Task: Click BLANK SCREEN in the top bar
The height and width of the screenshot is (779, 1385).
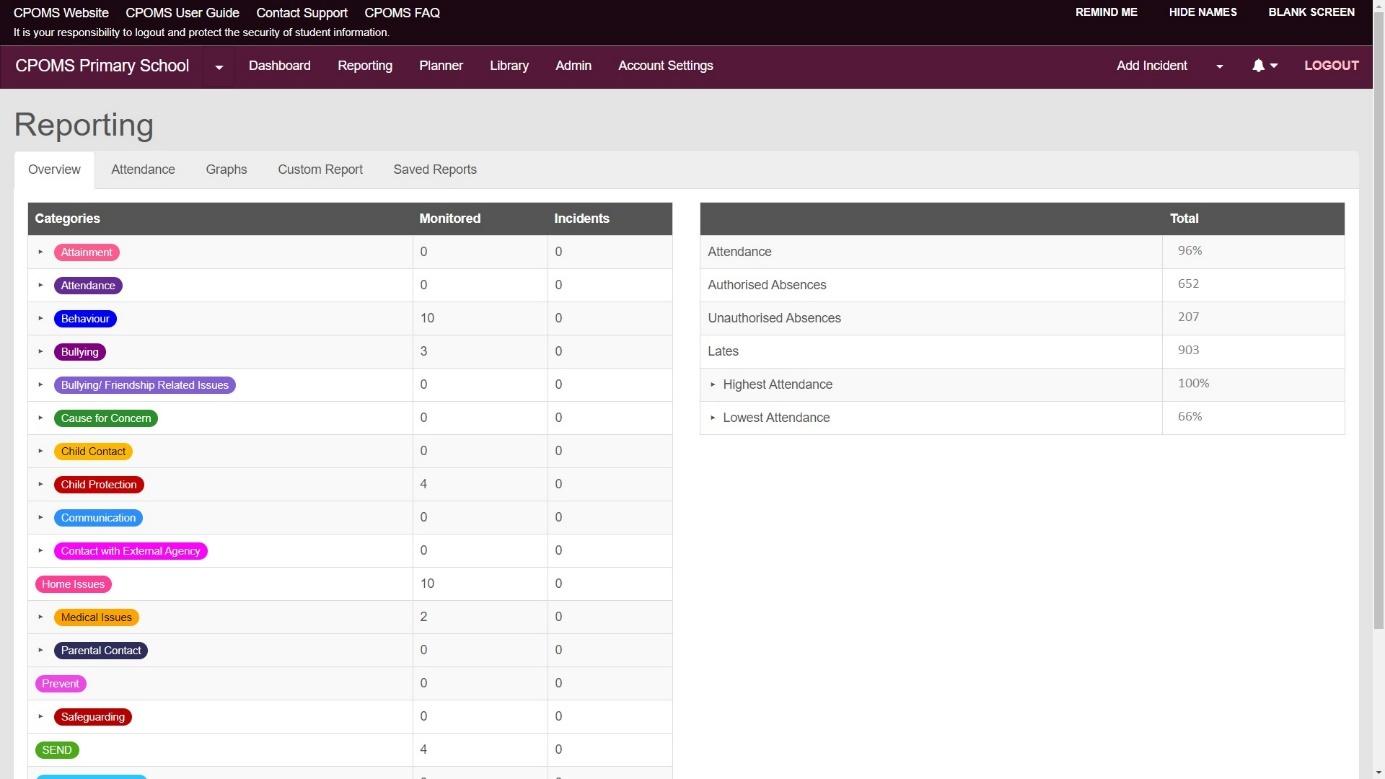Action: click(1311, 13)
